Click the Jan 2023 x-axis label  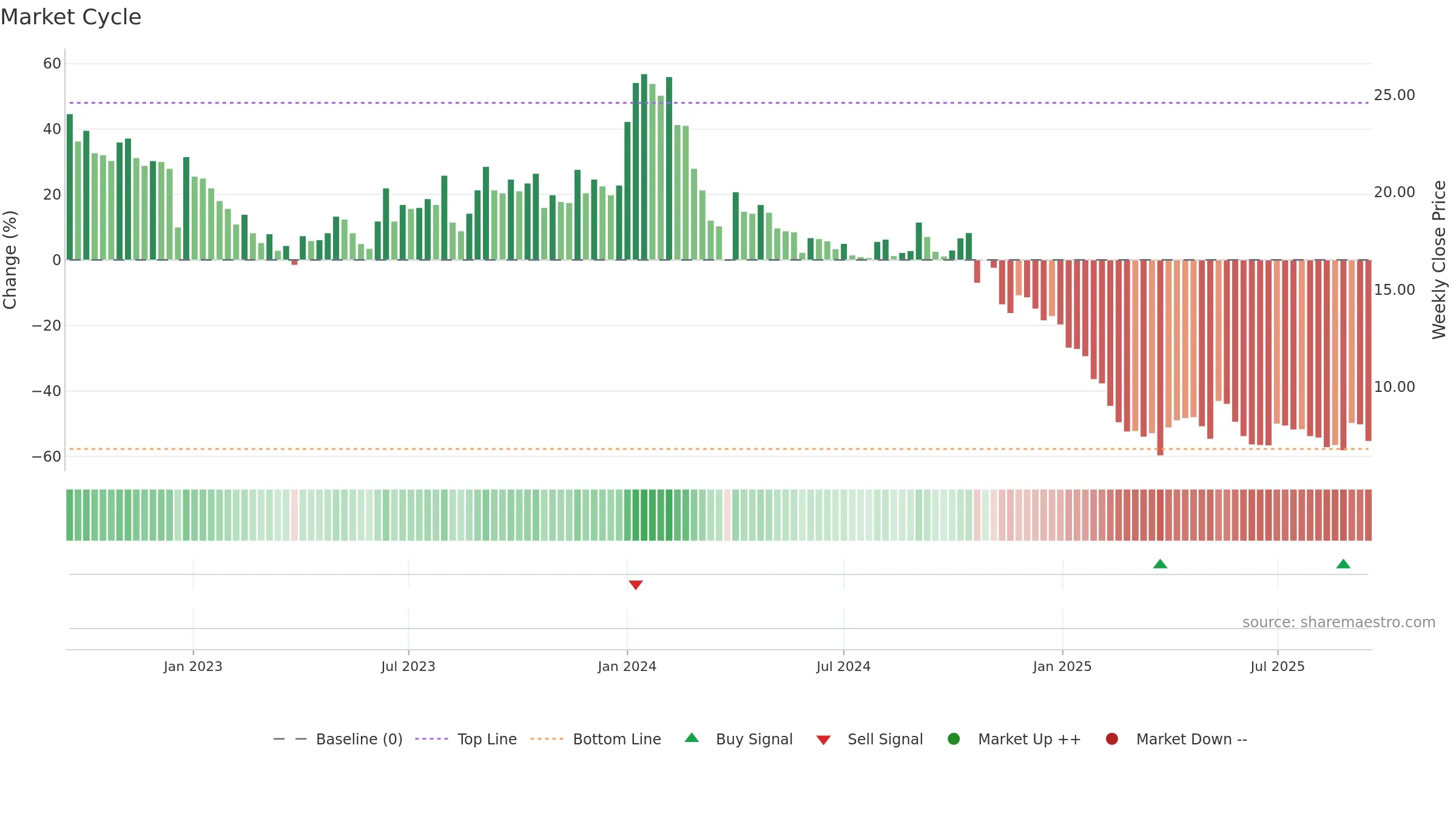coord(193,667)
